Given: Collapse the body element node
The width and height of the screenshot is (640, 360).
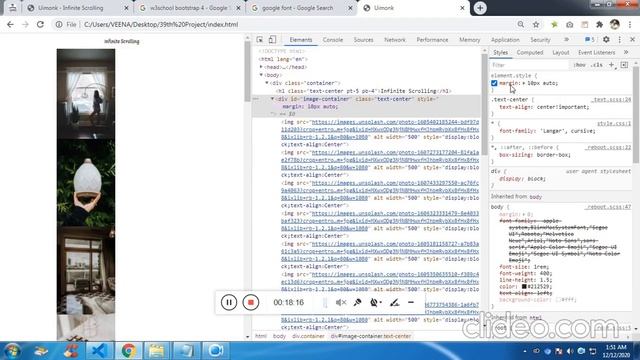Looking at the screenshot, I should click(x=261, y=75).
